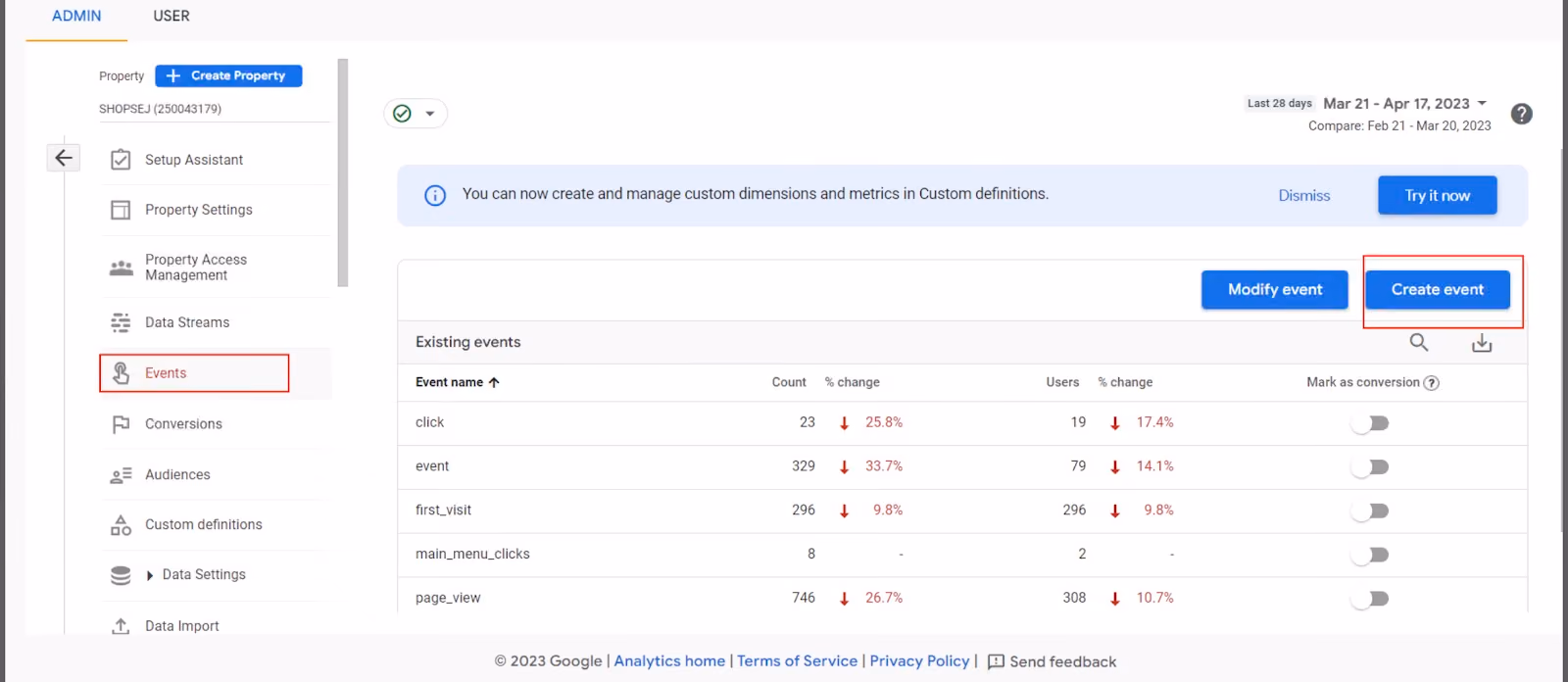
Task: Select the SHOPSEJ (250043179) property name
Action: pos(160,109)
